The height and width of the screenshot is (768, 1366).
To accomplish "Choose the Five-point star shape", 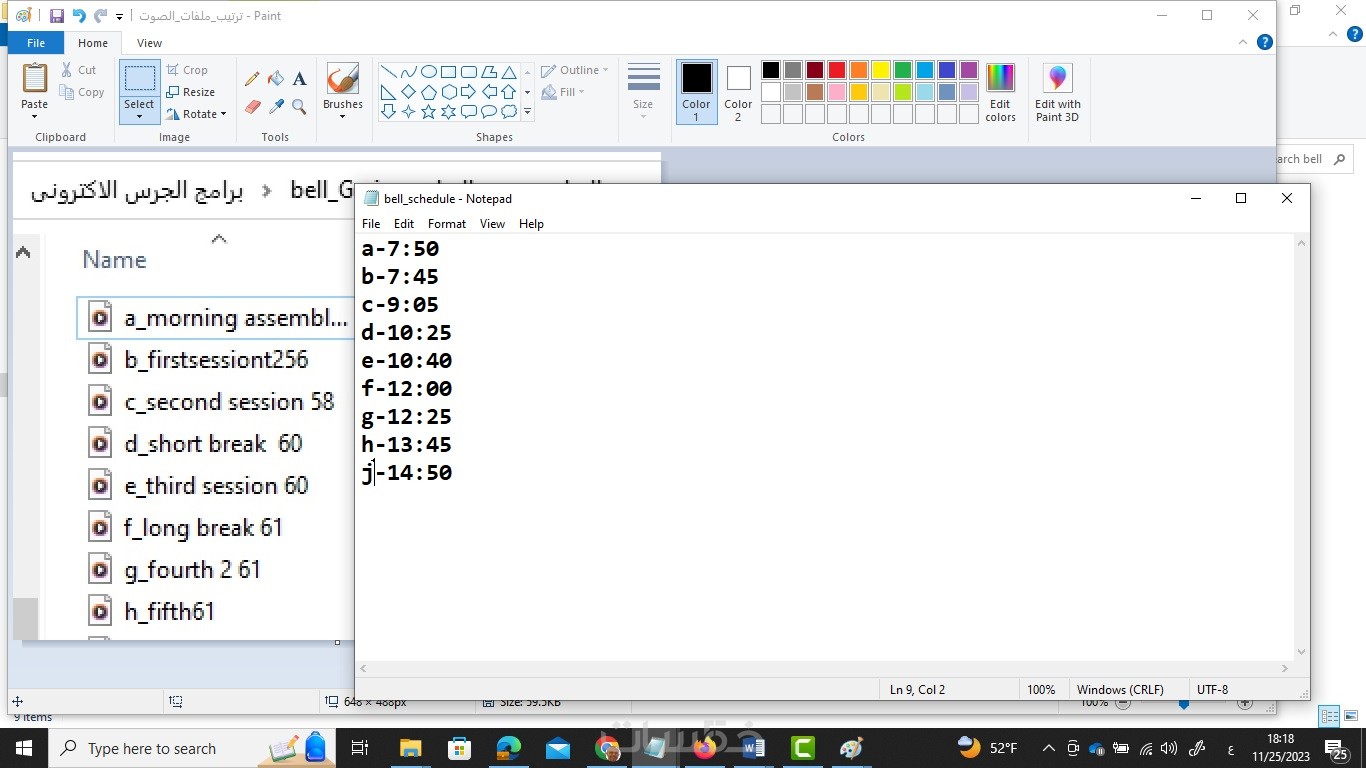I will point(428,112).
